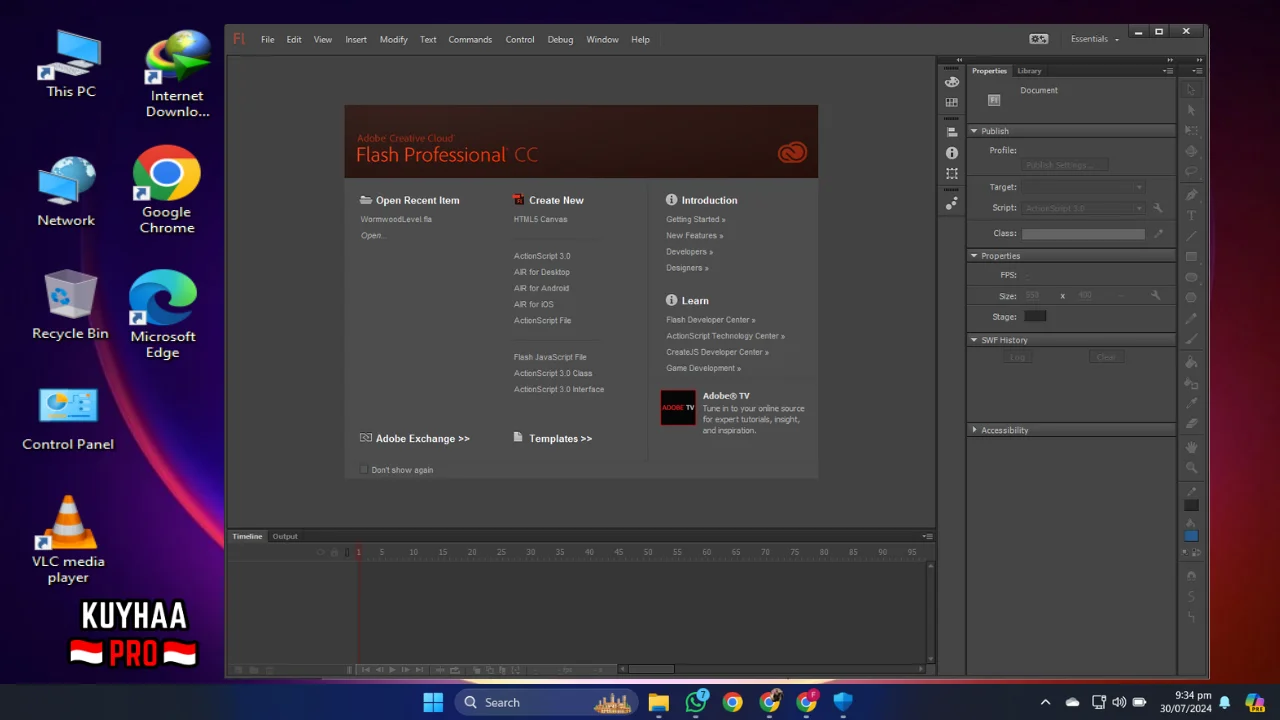Click the timeline horizontal scrollbar thumb
The width and height of the screenshot is (1280, 720).
[x=651, y=669]
